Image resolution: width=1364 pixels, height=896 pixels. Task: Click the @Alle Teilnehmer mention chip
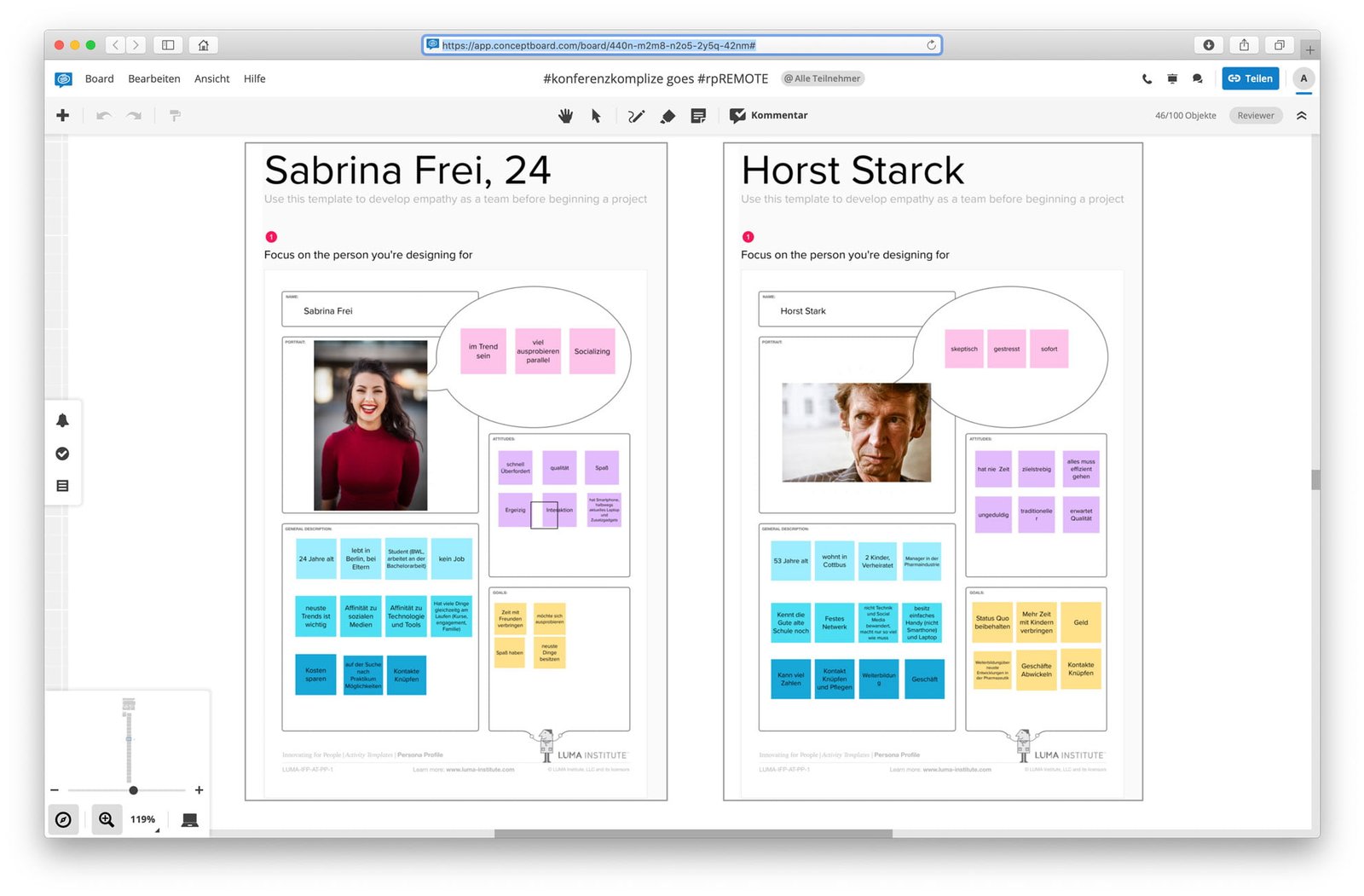821,78
